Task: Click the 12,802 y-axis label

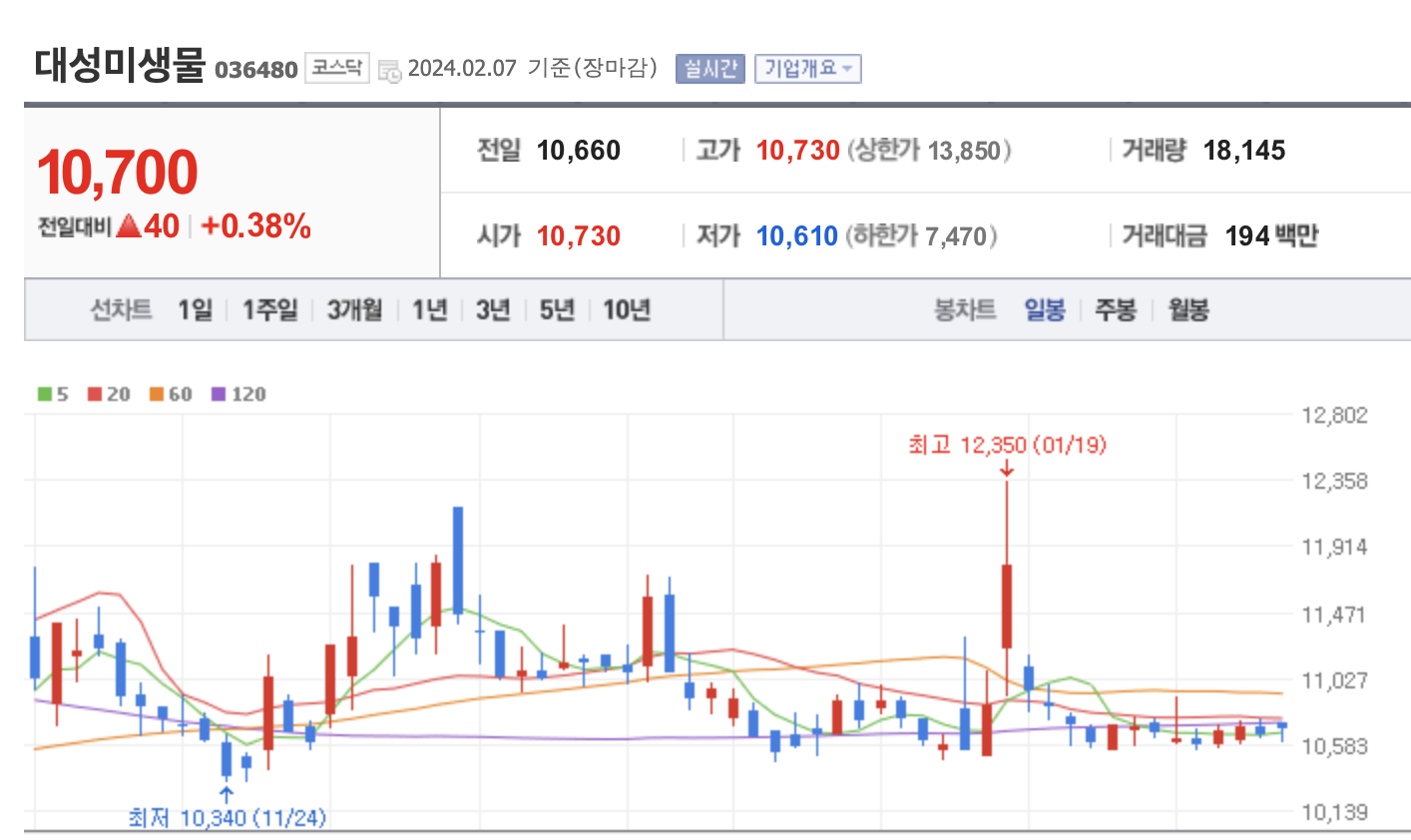Action: click(1335, 415)
